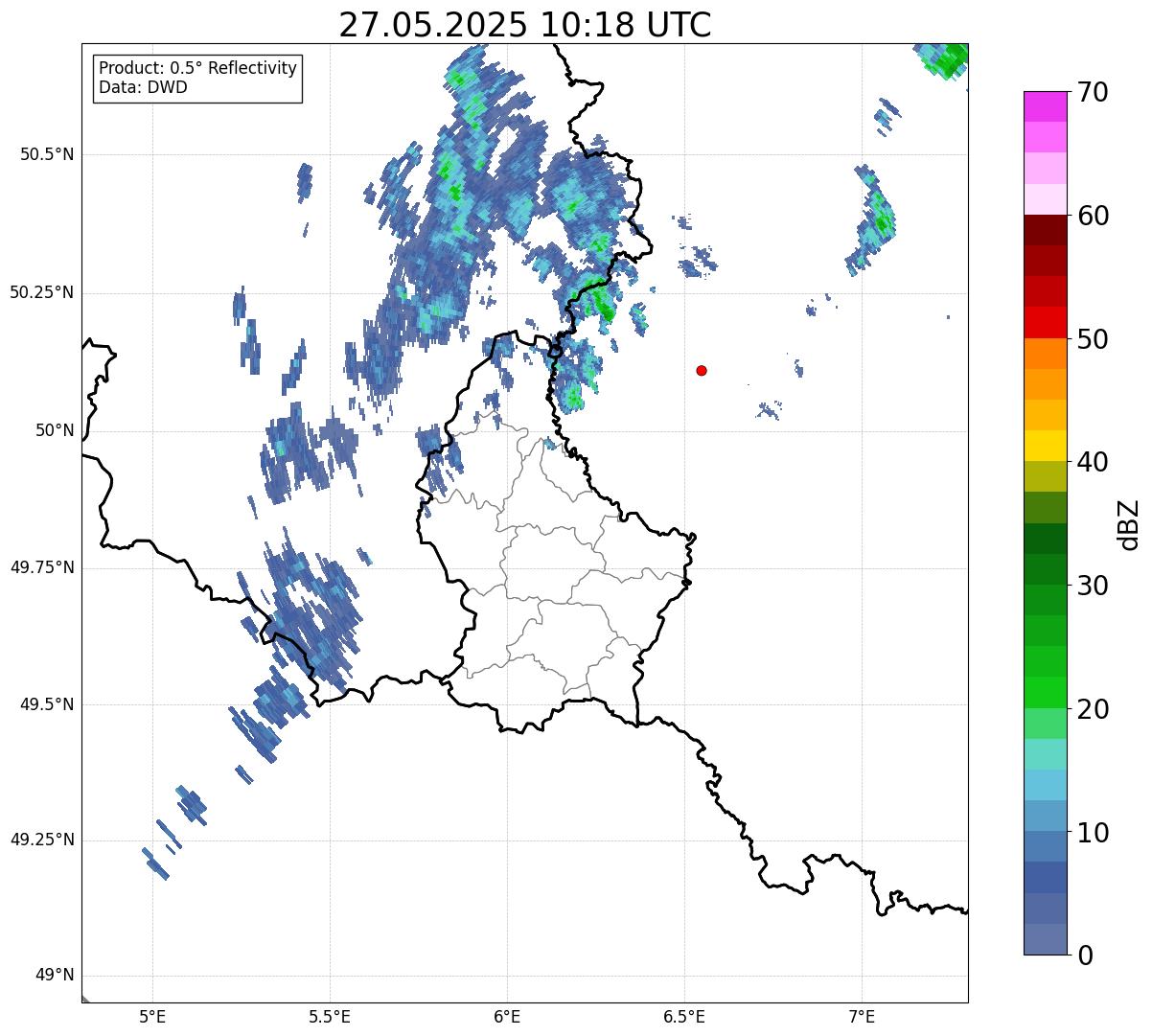Click the '6°E' longitude label
Viewport: 1152px width, 1036px height.
coord(507,1016)
